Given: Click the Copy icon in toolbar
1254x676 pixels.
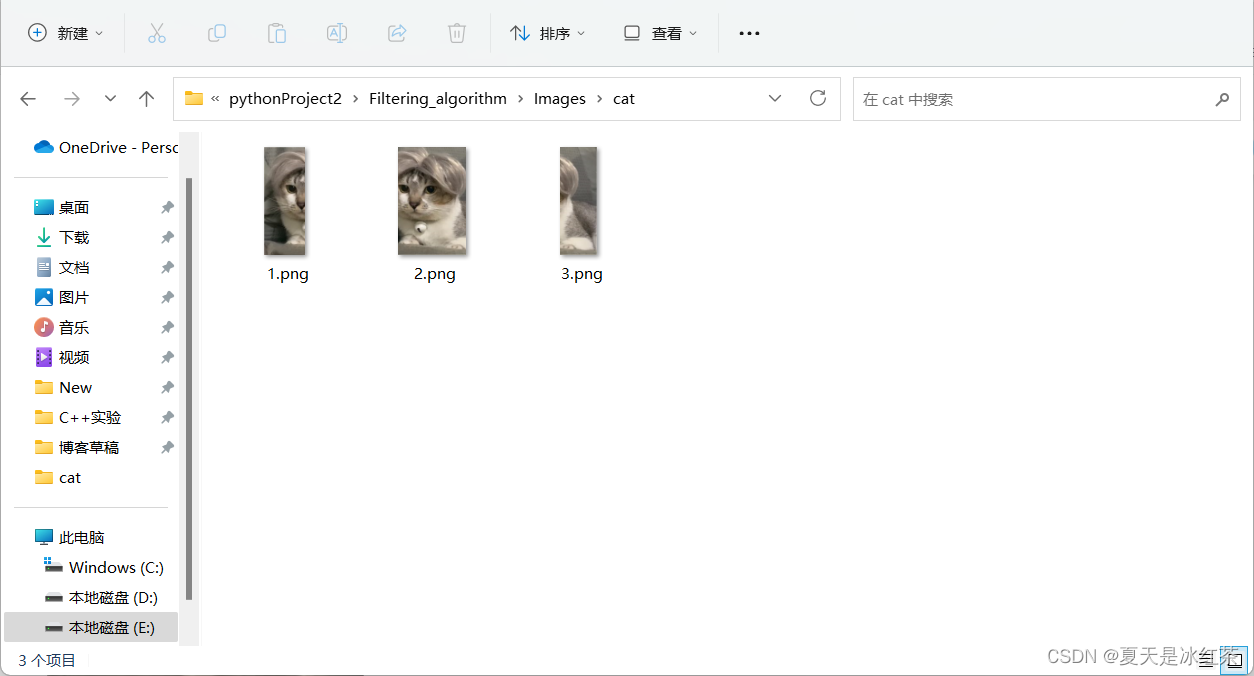Looking at the screenshot, I should pos(217,33).
